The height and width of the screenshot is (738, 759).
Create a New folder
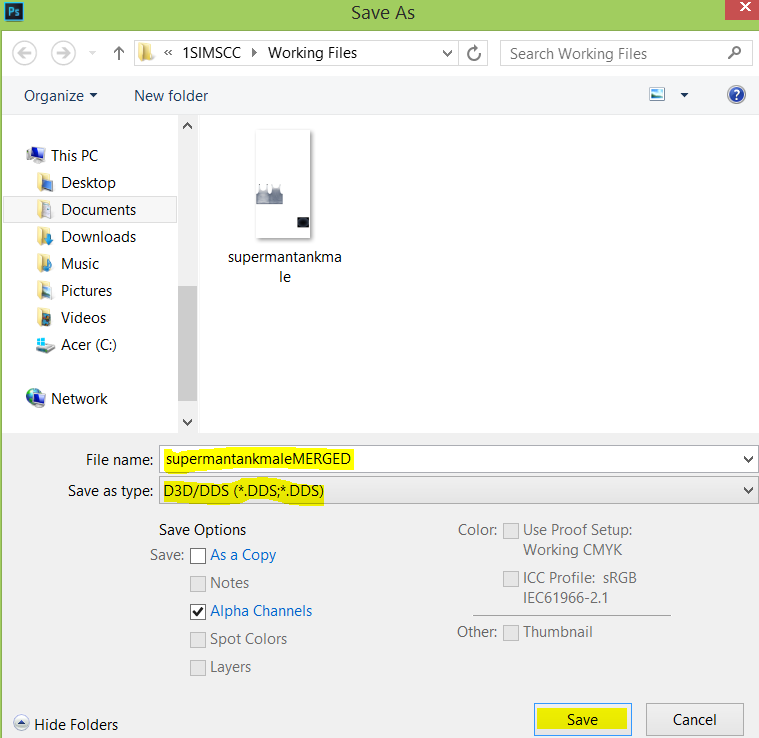point(171,96)
